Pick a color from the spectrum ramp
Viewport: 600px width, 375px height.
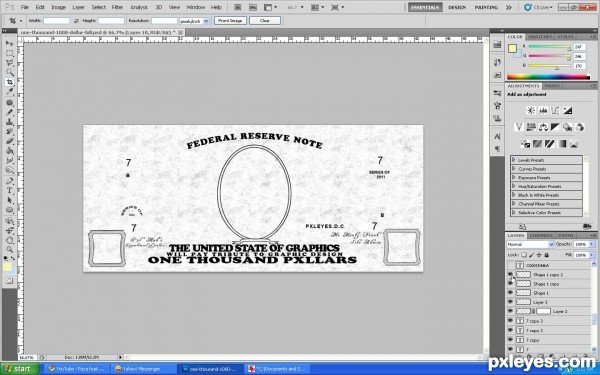tap(548, 77)
